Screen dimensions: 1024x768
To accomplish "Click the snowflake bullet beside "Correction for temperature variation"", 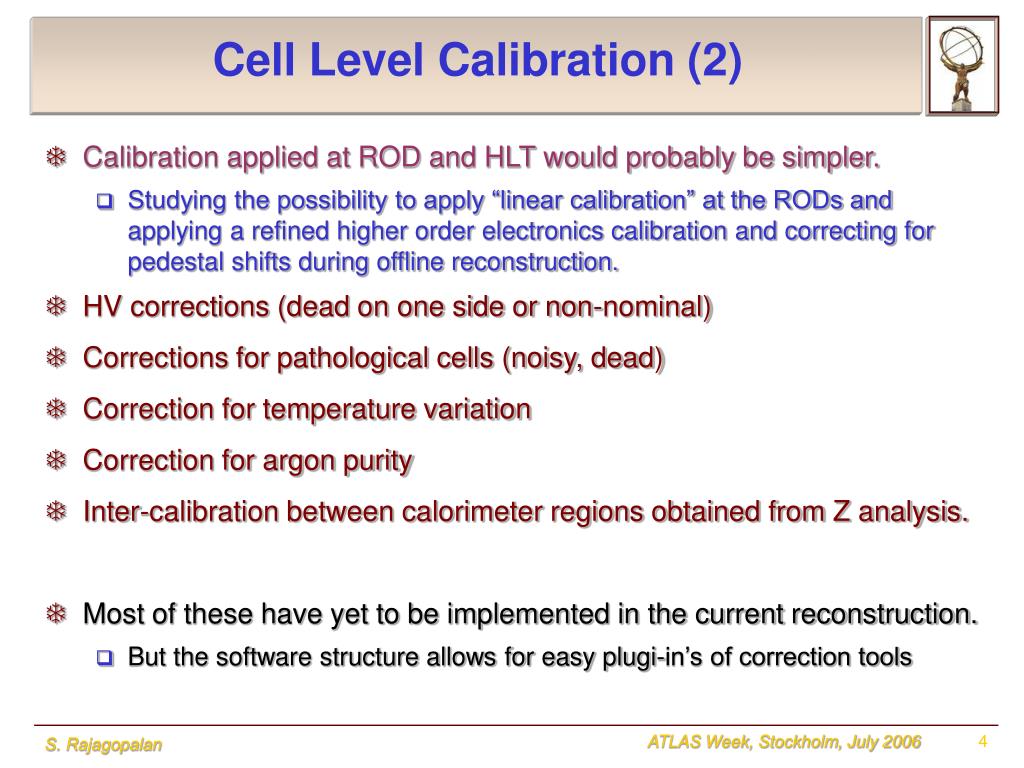I will pyautogui.click(x=57, y=409).
